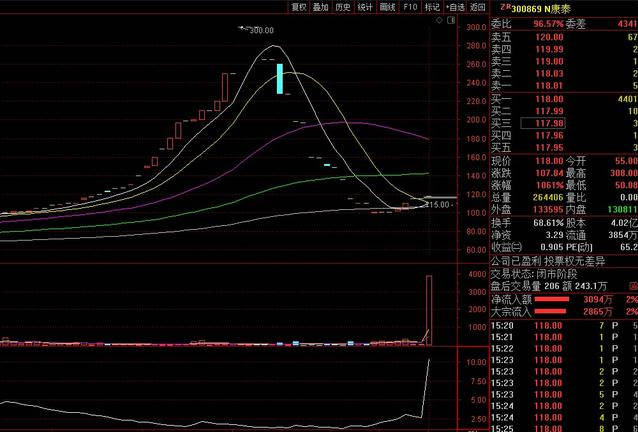
Task: Open the 复权 toolbar item
Action: tap(299, 7)
